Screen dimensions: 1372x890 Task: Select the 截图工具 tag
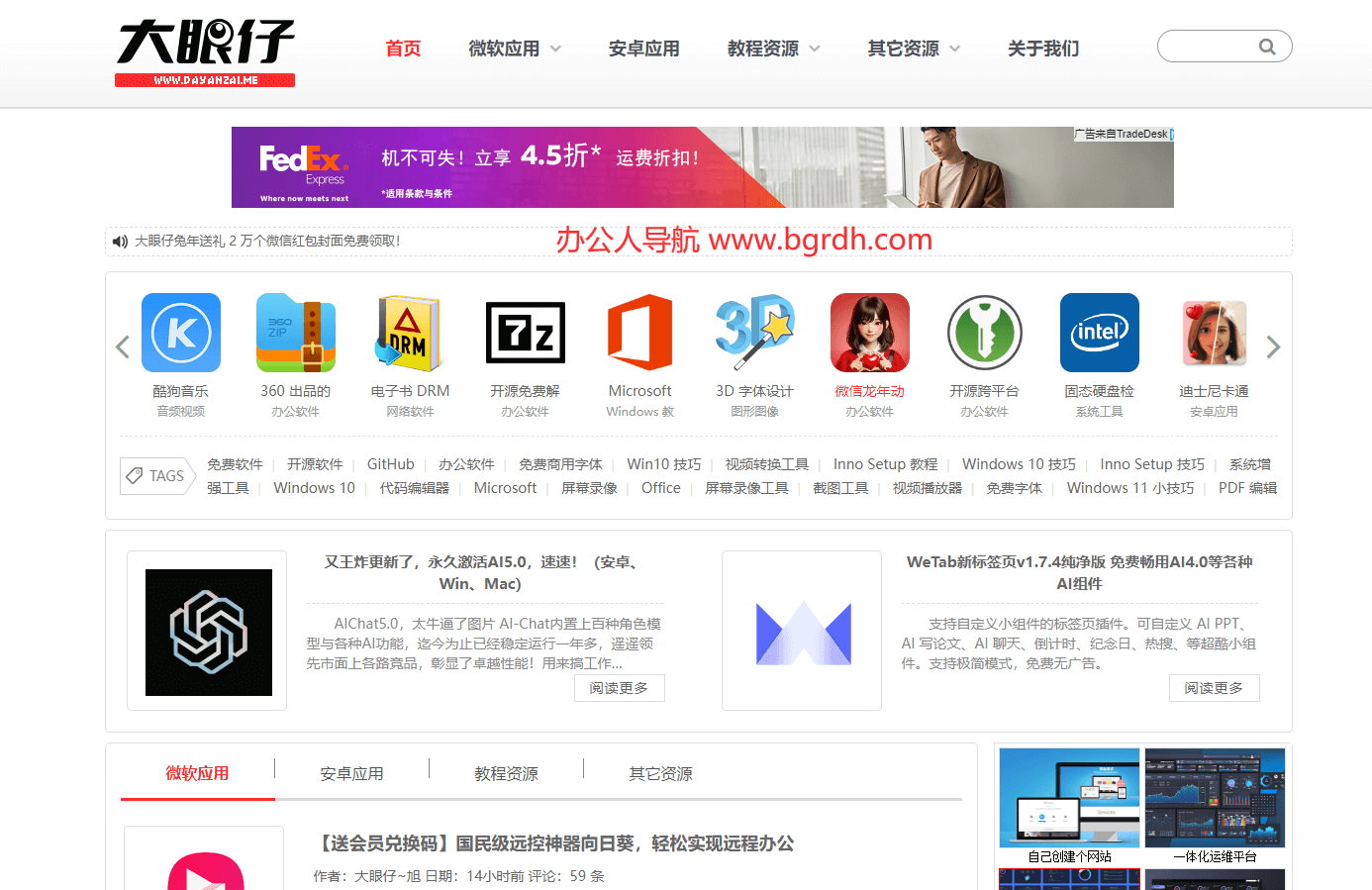[840, 488]
